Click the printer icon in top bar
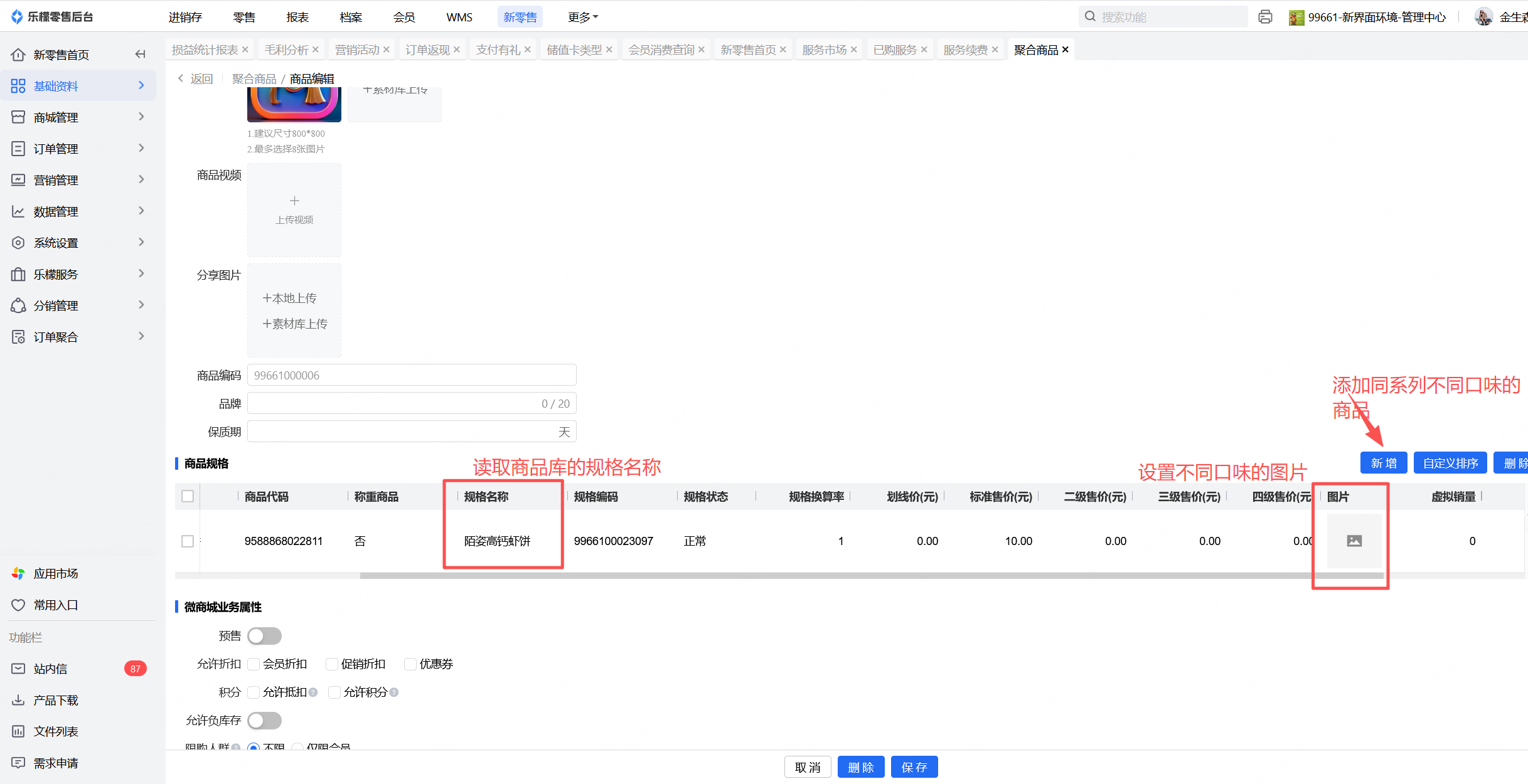Viewport: 1528px width, 784px height. [1265, 17]
